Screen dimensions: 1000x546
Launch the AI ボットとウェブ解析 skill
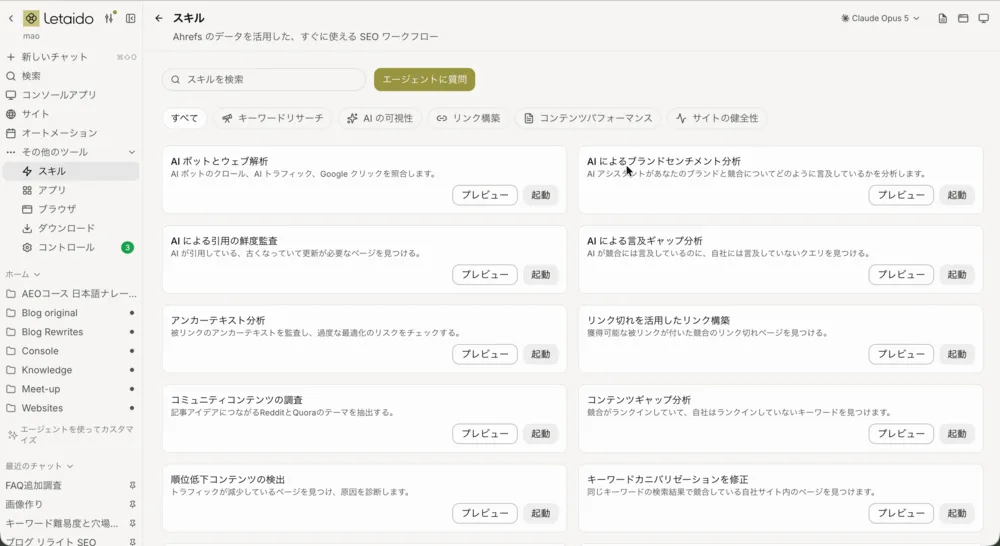point(541,195)
